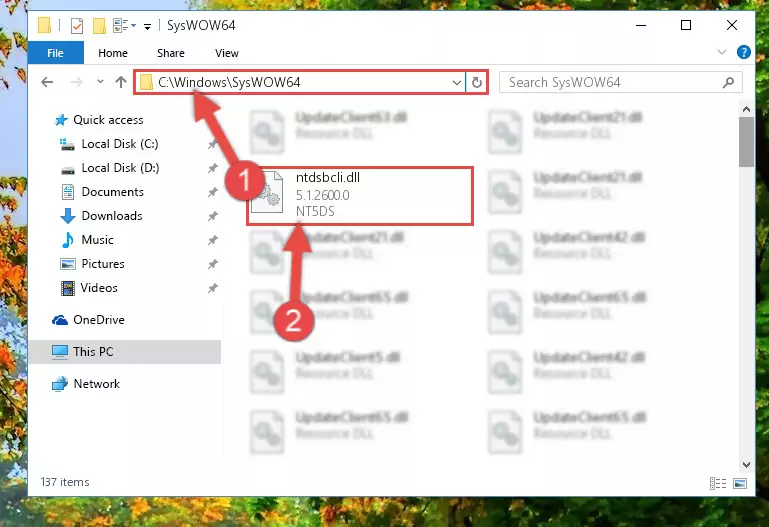The image size is (769, 527).
Task: Switch to Details view in status bar
Action: click(718, 483)
